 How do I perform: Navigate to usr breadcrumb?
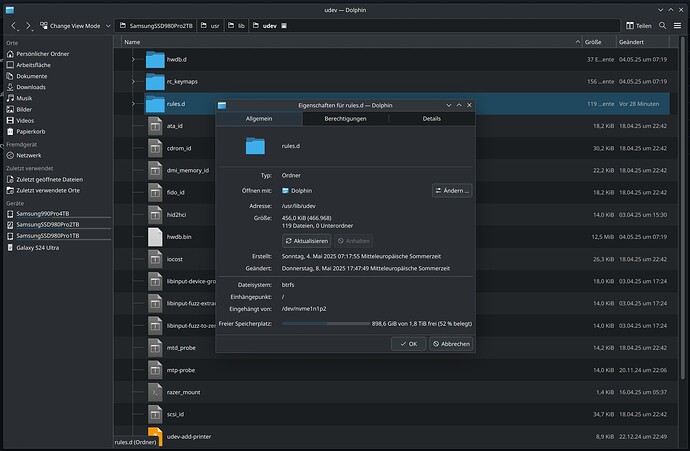pos(210,26)
